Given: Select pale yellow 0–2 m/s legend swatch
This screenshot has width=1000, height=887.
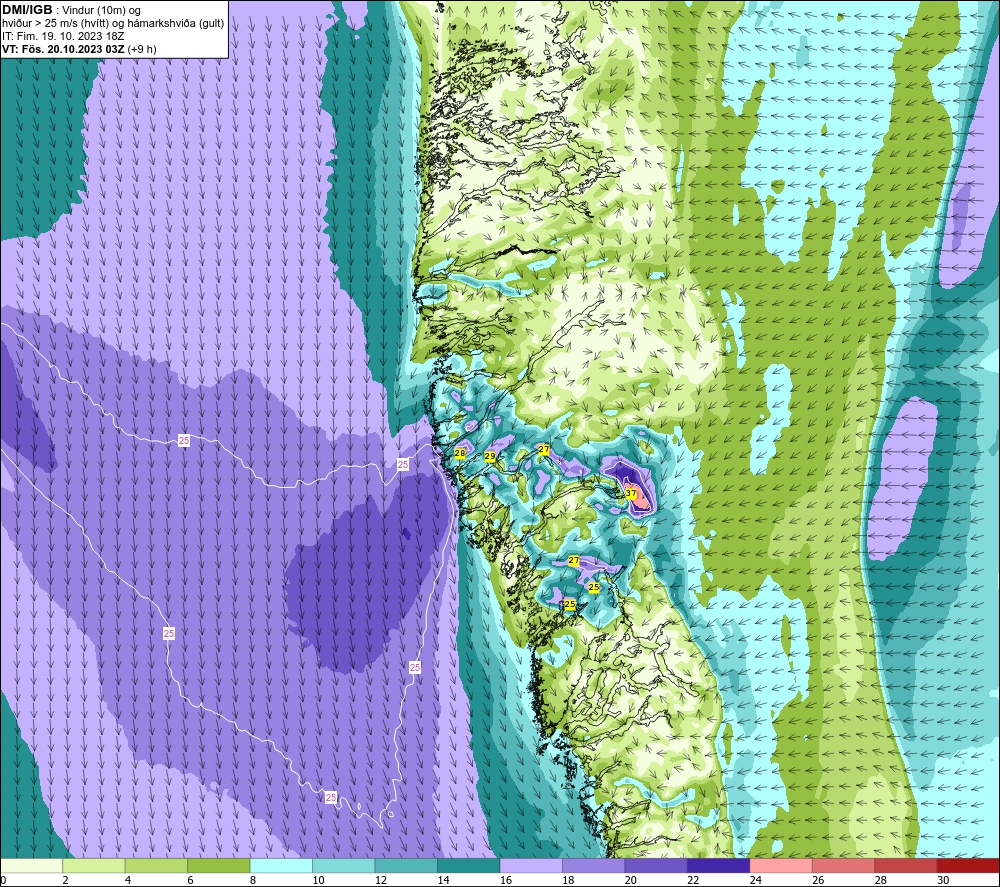Looking at the screenshot, I should point(31,865).
